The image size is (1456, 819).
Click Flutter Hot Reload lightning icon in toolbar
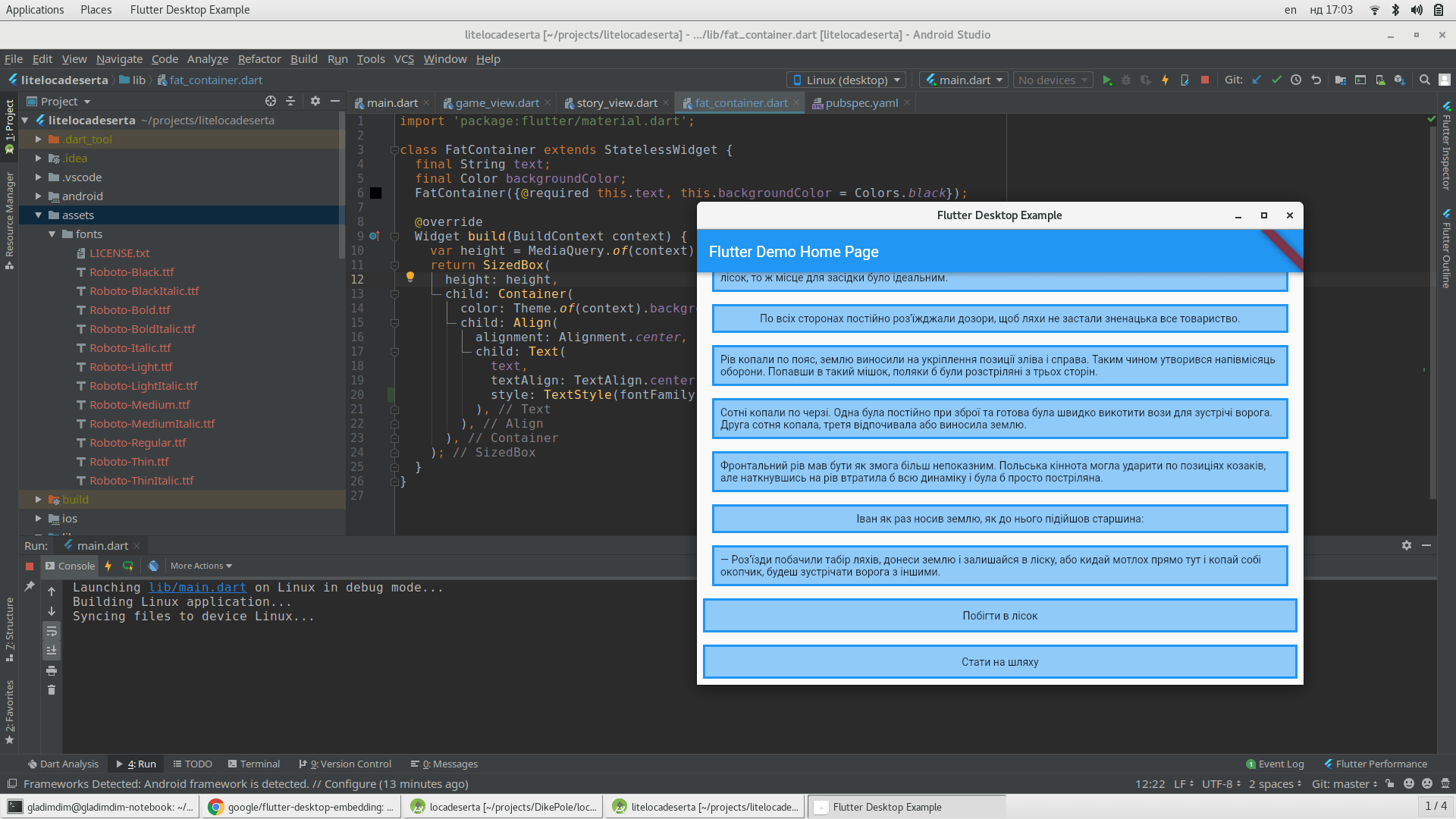(1165, 80)
